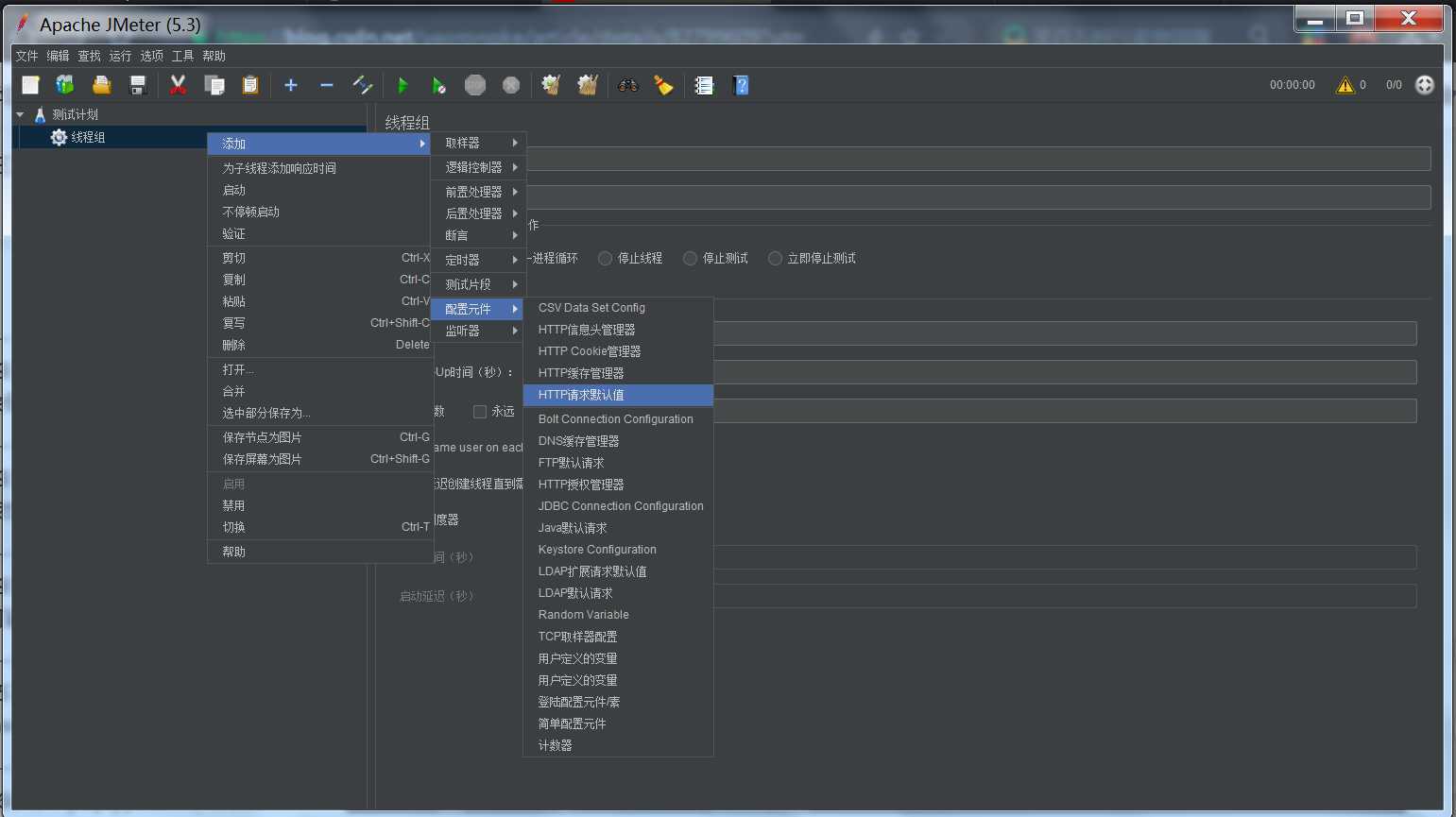Choose HTTP请求默认值 from config list

click(618, 395)
